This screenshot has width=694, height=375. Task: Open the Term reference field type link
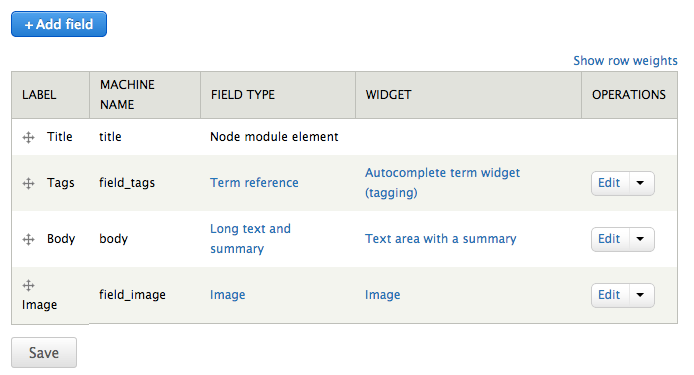[254, 183]
